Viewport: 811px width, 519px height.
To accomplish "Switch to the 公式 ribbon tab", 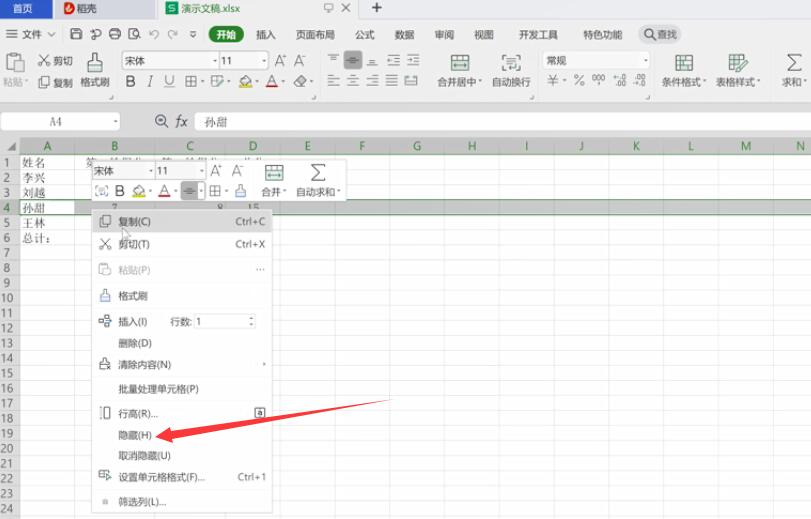I will point(365,34).
